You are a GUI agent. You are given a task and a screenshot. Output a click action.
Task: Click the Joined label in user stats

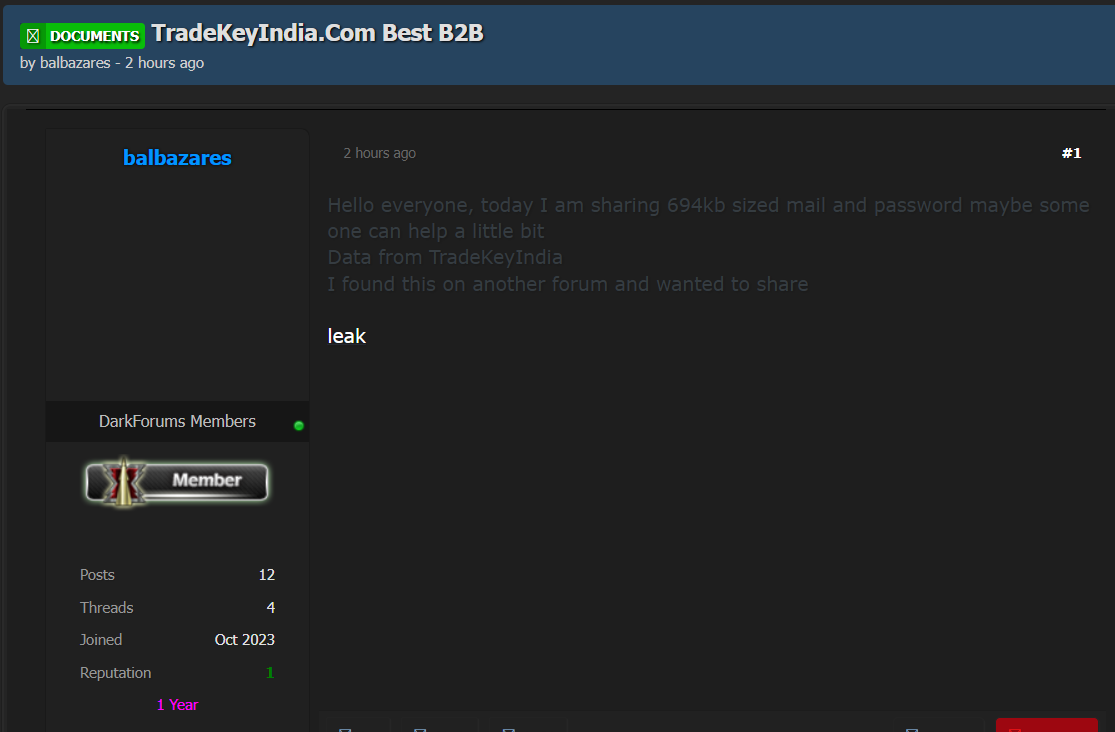click(101, 640)
